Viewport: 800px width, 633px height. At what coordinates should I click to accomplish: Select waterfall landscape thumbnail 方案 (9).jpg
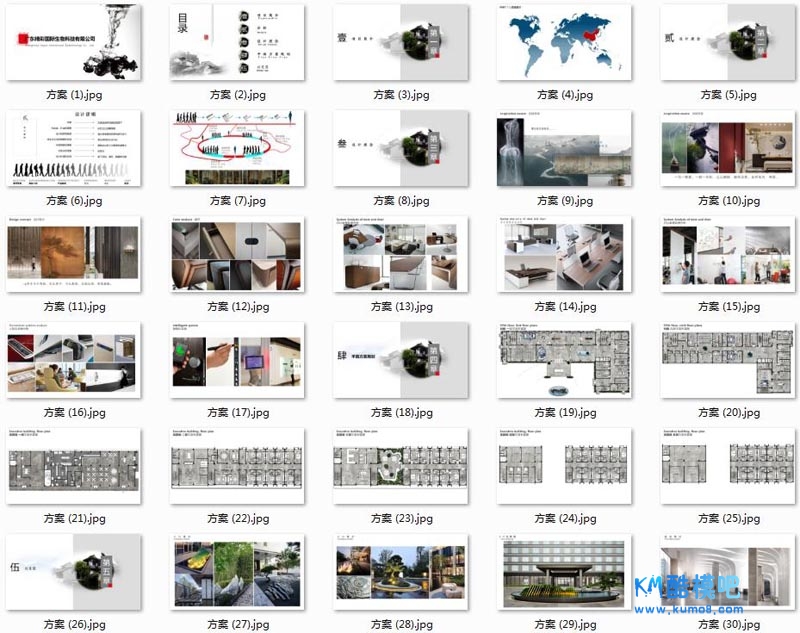pyautogui.click(x=564, y=148)
